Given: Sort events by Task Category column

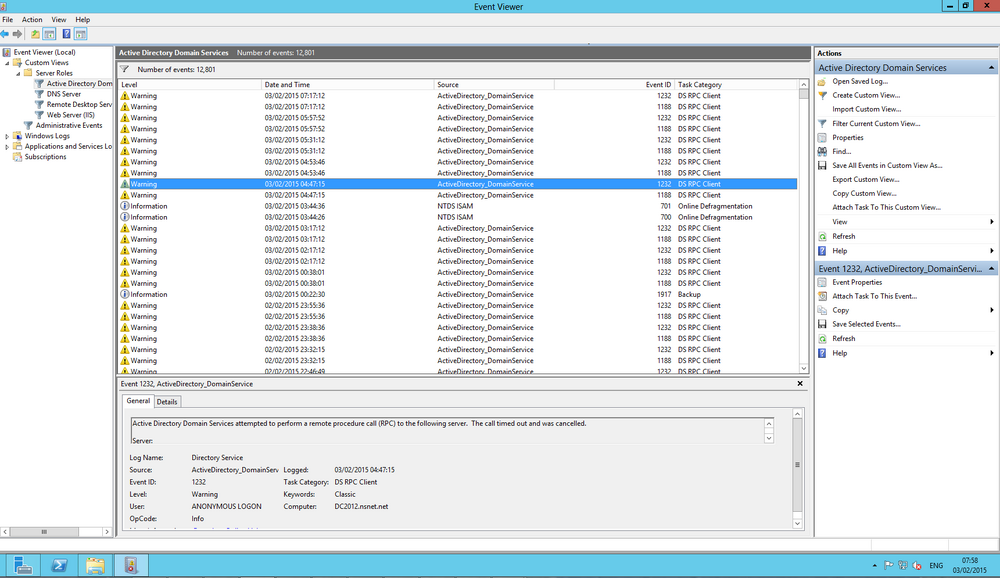Looking at the screenshot, I should (x=735, y=84).
